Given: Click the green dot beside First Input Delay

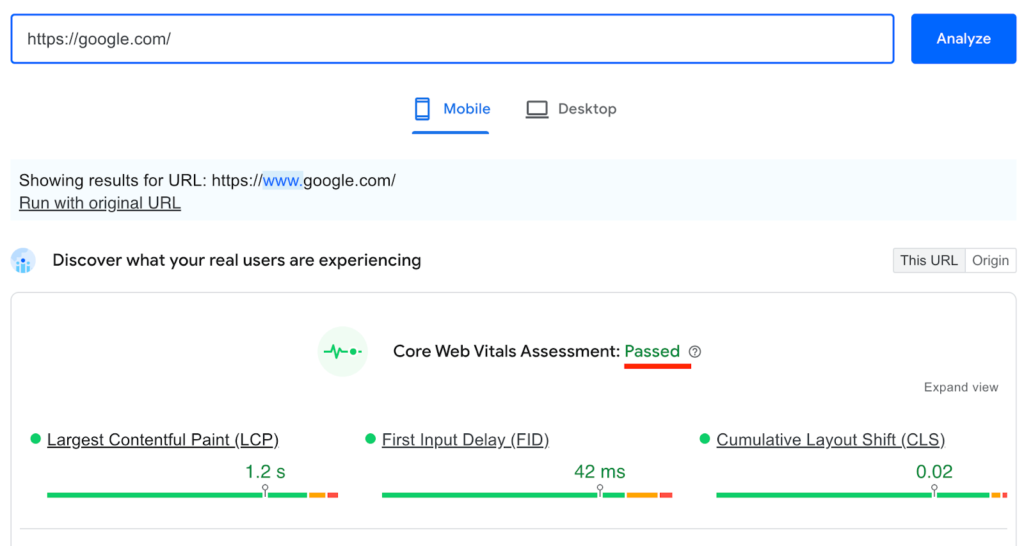Looking at the screenshot, I should 371,439.
